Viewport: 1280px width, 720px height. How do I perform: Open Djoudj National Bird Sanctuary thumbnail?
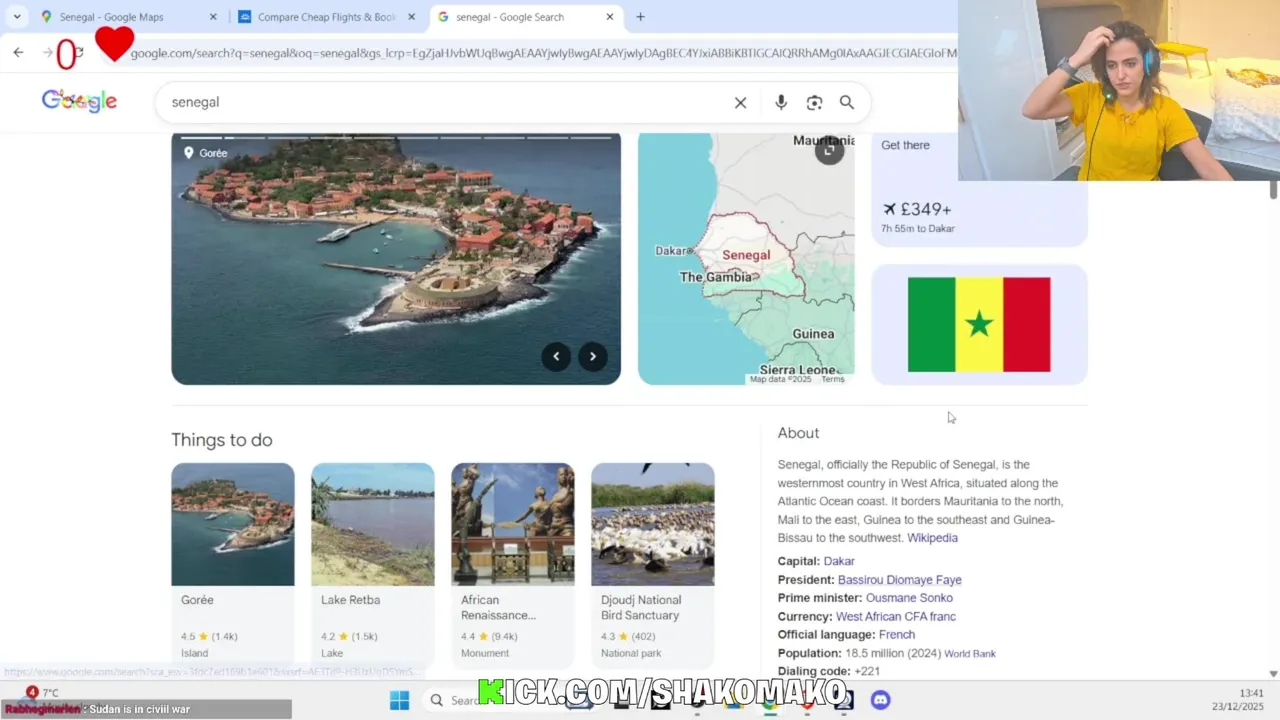[x=653, y=524]
